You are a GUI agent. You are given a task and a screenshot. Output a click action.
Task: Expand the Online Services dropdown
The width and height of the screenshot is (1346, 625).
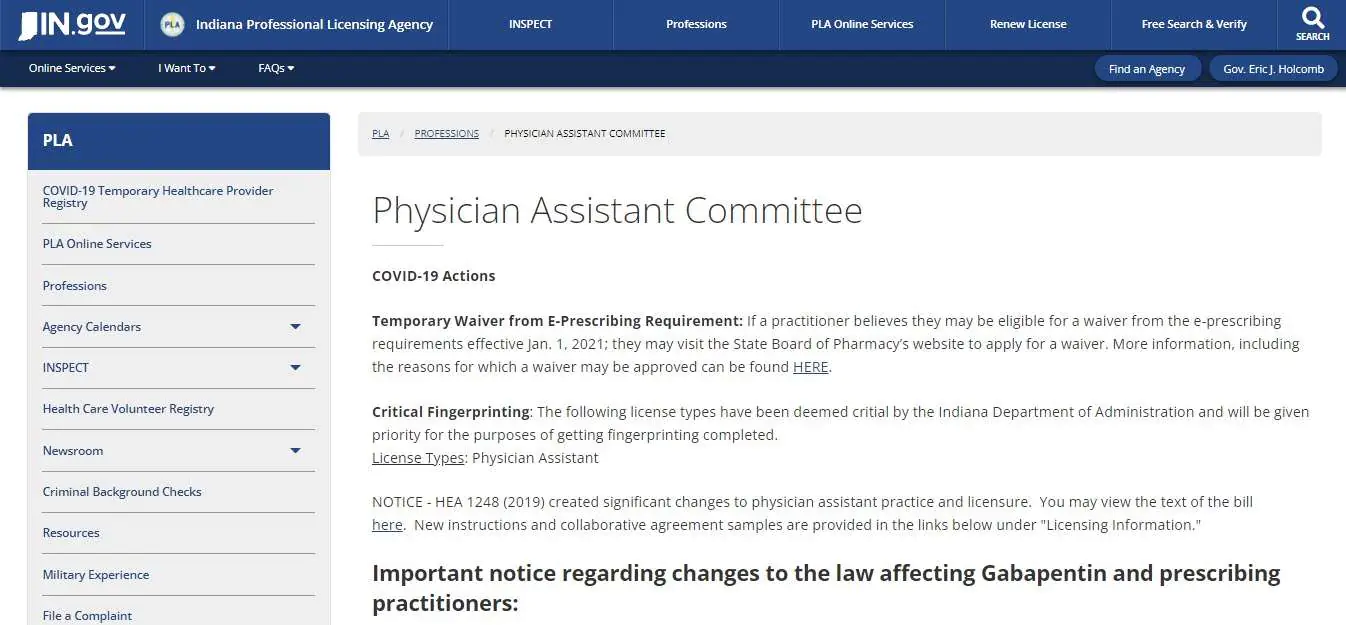coord(71,68)
